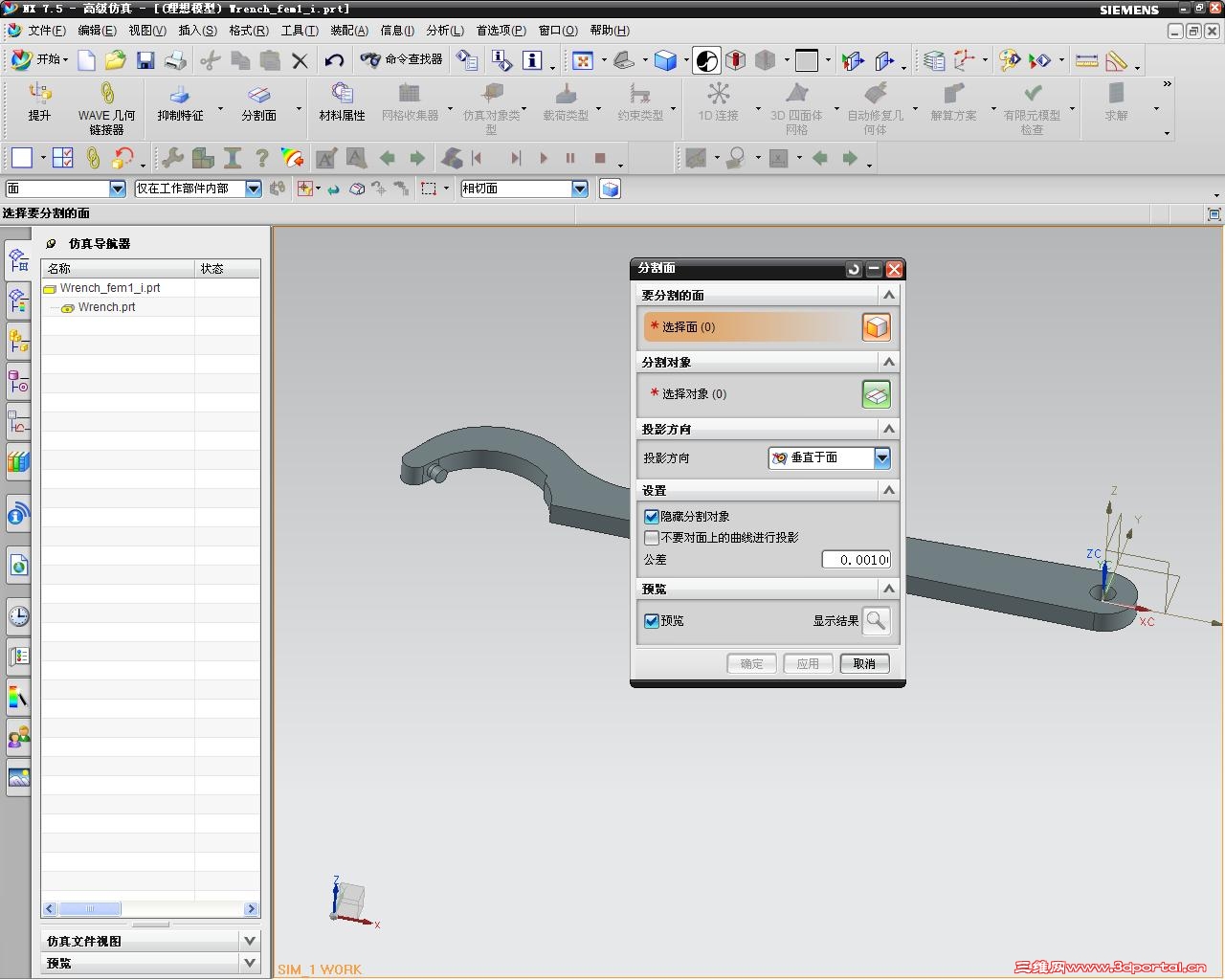Open the 帮助(H) menu

pos(610,31)
